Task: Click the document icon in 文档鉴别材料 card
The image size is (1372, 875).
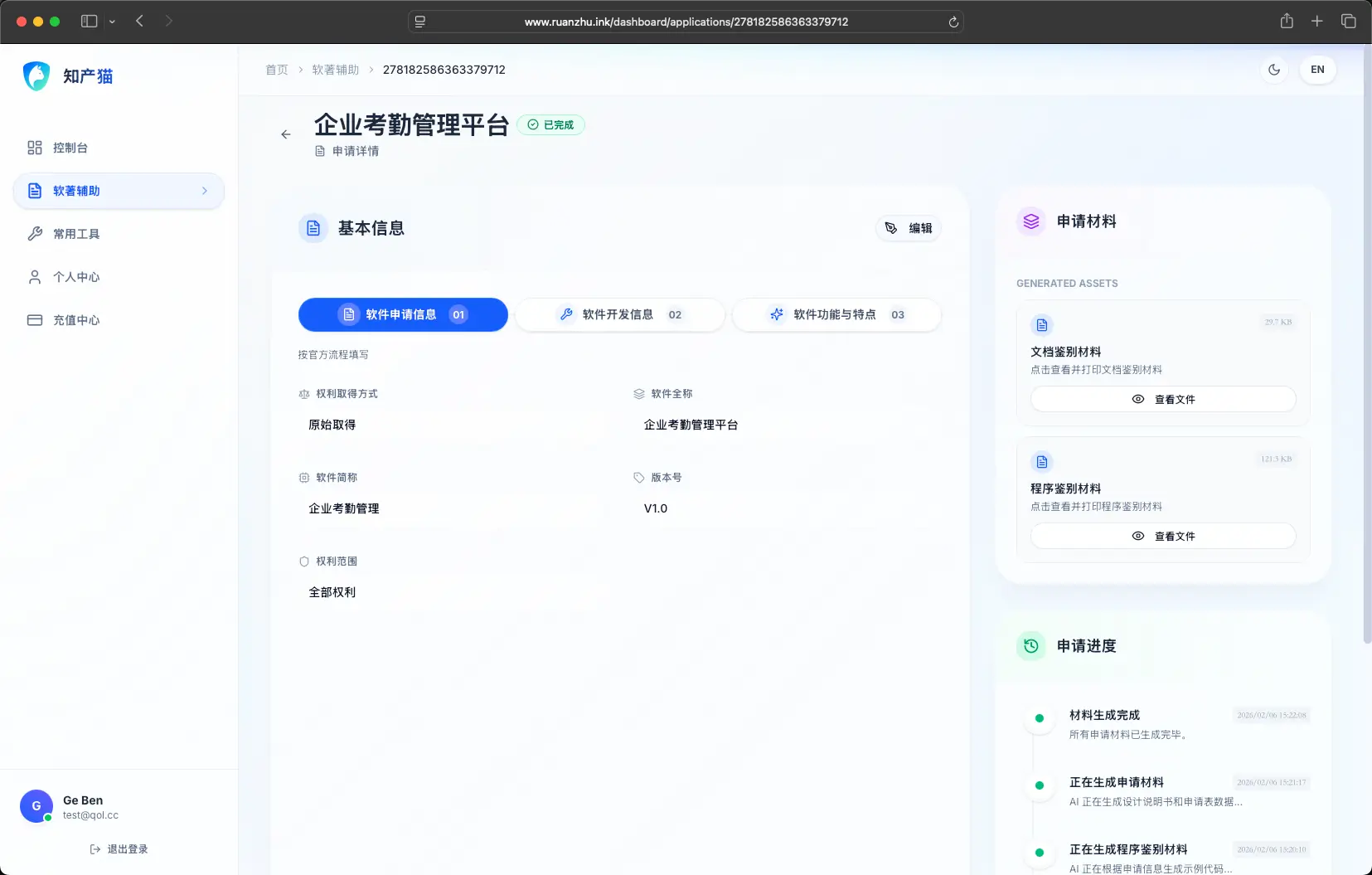Action: point(1042,325)
